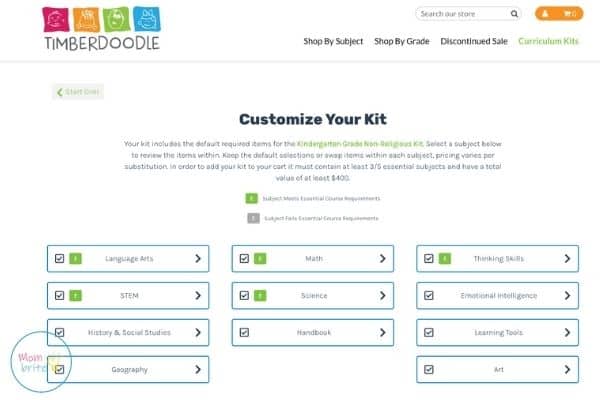Select the Math subject label
Screen dimensions: 600x400
click(314, 259)
